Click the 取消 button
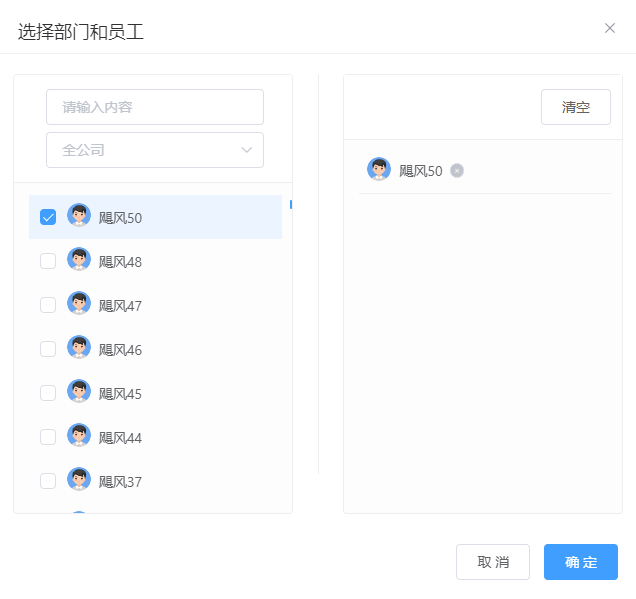This screenshot has width=636, height=599. coord(493,562)
